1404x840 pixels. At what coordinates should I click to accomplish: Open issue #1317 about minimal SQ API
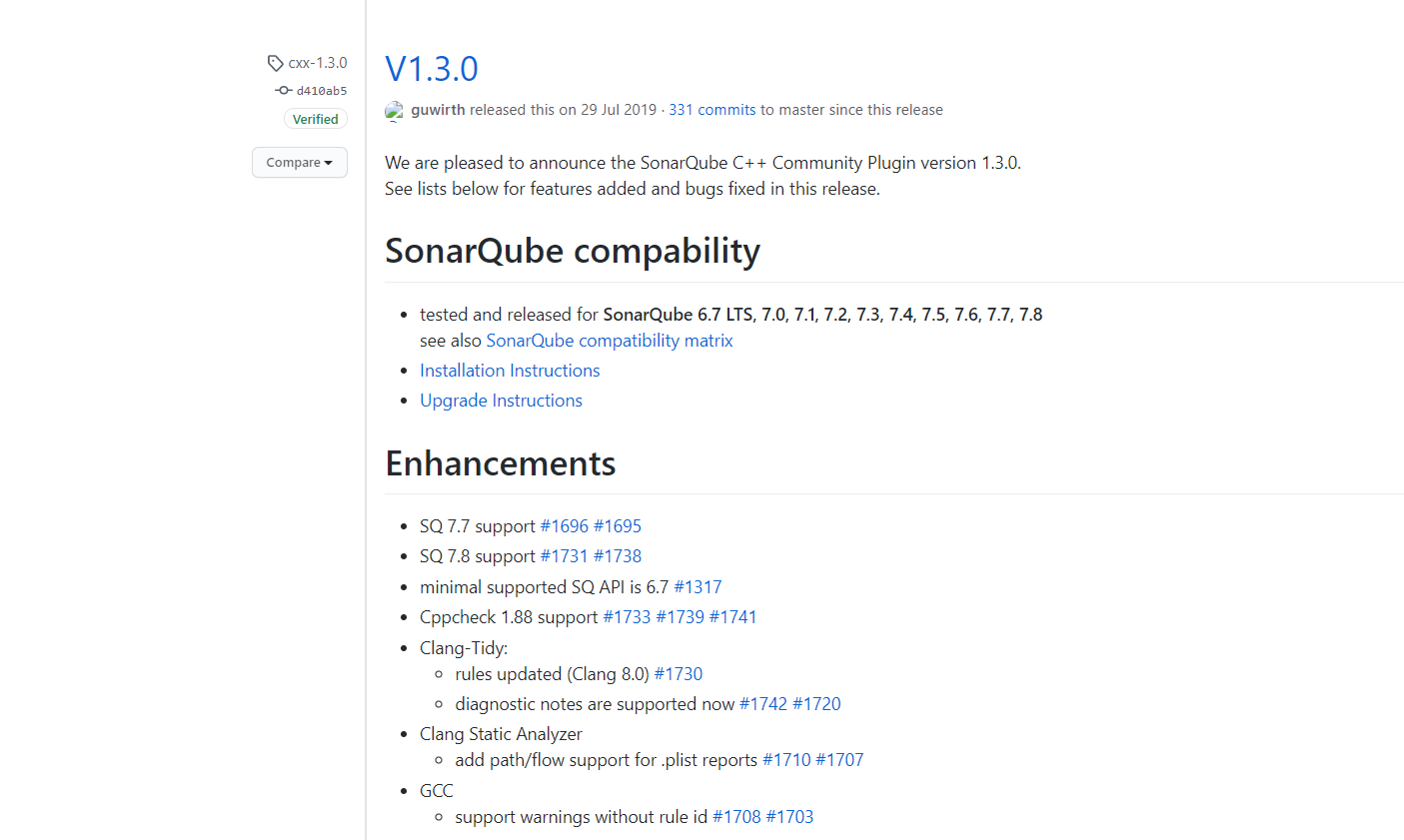[x=699, y=586]
